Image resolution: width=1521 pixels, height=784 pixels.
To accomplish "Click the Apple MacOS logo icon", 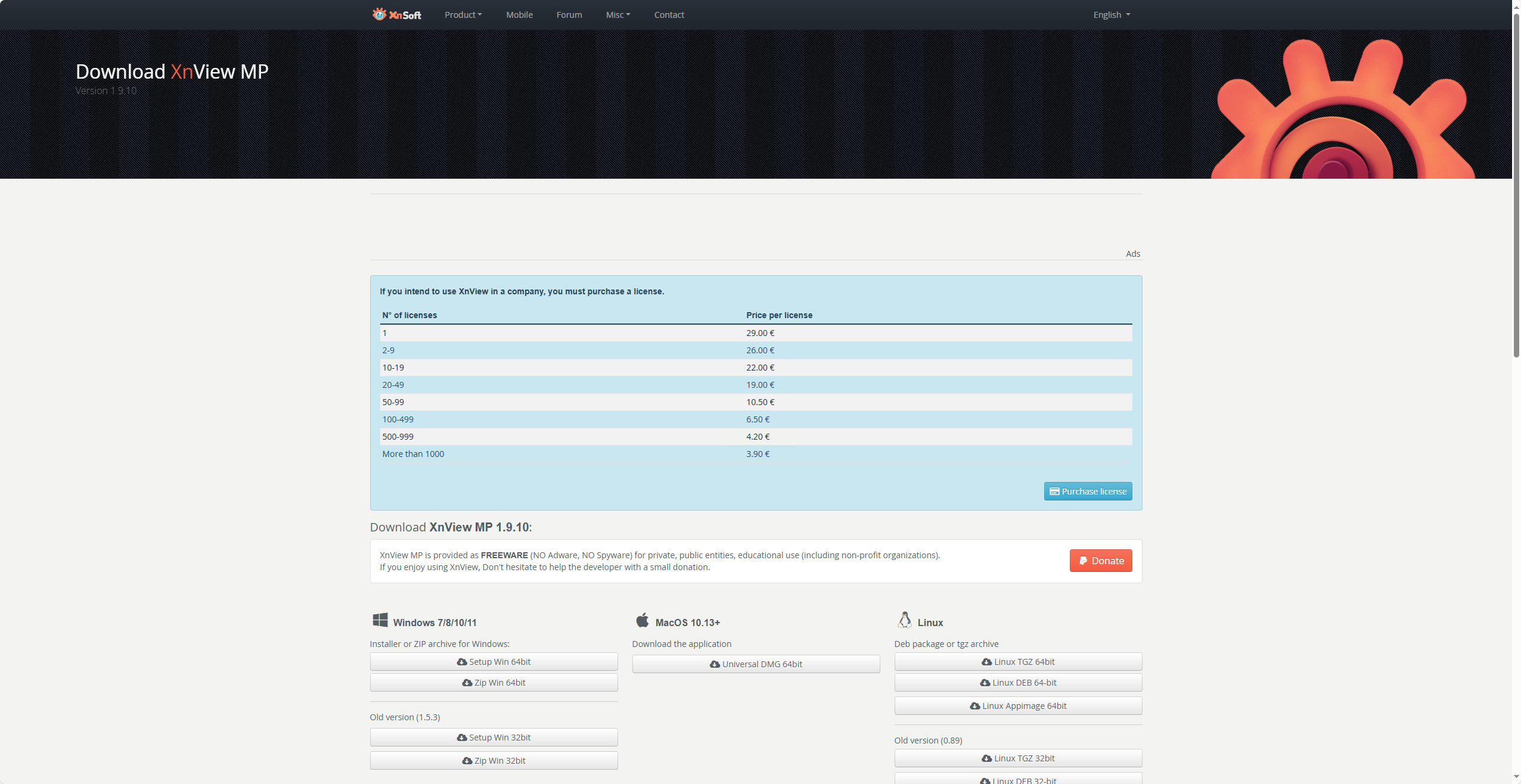I will pos(642,620).
